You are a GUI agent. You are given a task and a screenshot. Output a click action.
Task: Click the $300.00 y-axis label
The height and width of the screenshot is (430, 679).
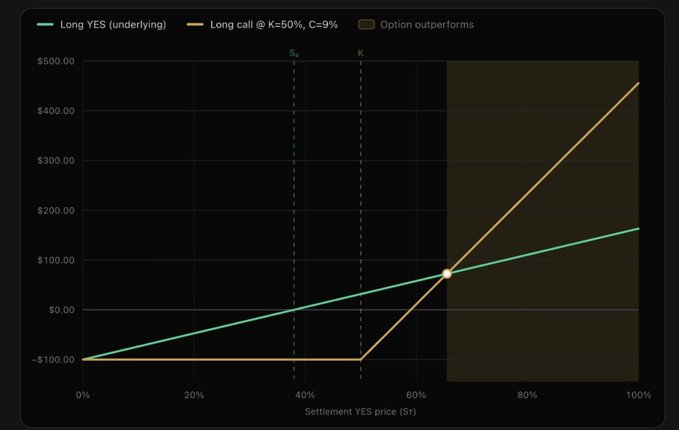56,161
